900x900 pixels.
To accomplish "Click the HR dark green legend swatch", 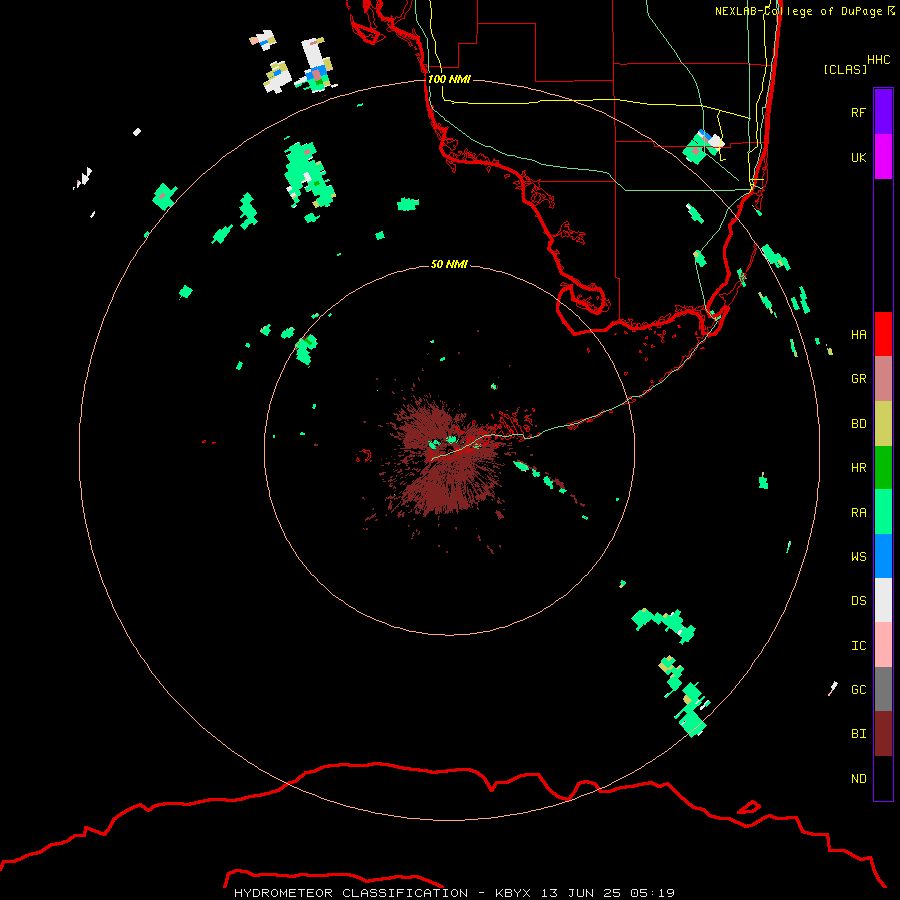I will (883, 468).
